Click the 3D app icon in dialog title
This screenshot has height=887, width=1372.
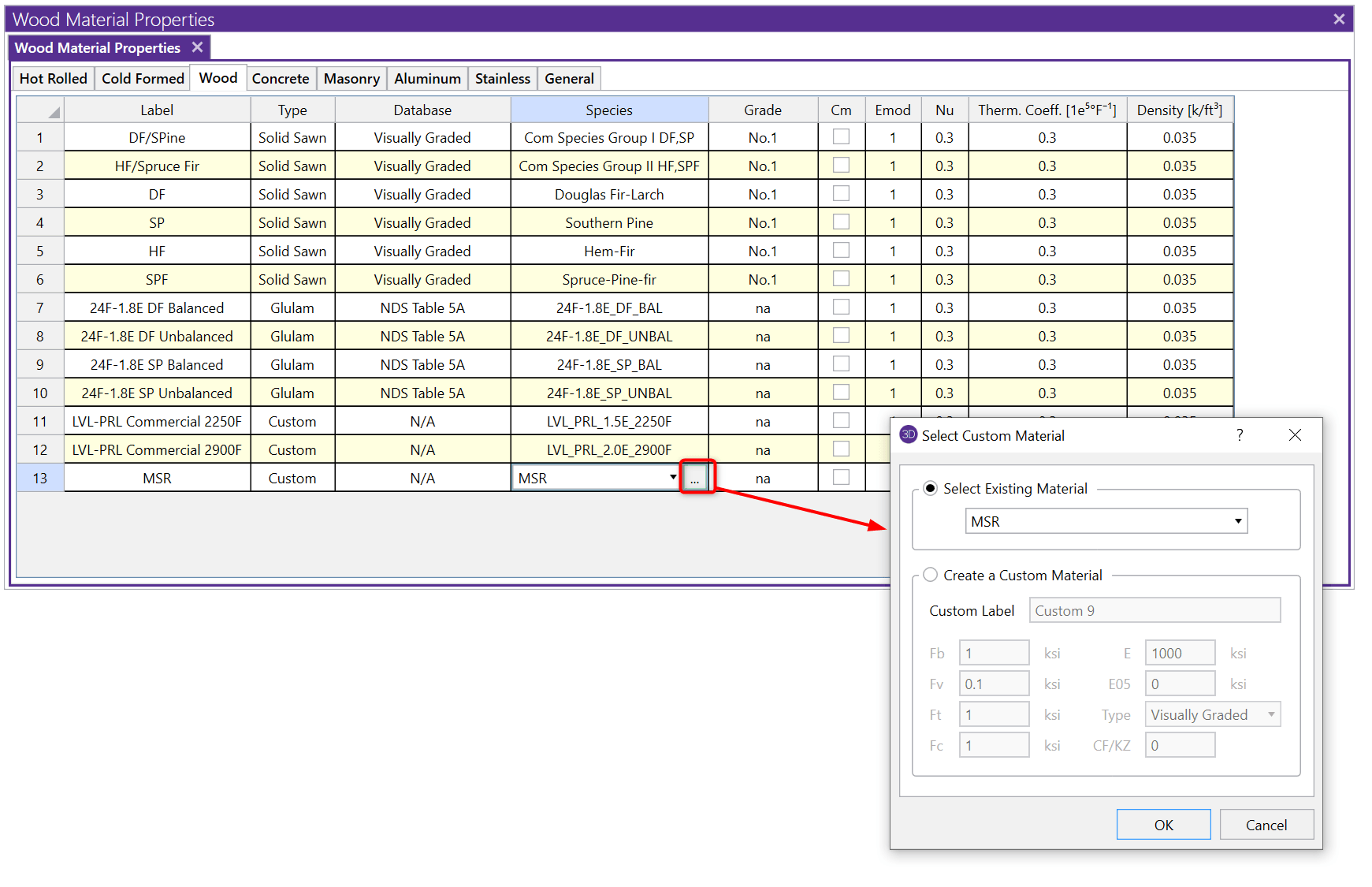tap(908, 435)
